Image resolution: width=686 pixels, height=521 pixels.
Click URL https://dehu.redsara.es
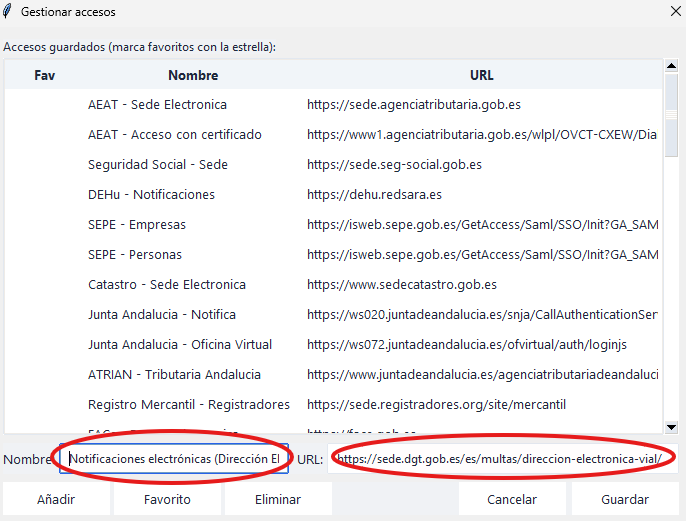coord(374,194)
